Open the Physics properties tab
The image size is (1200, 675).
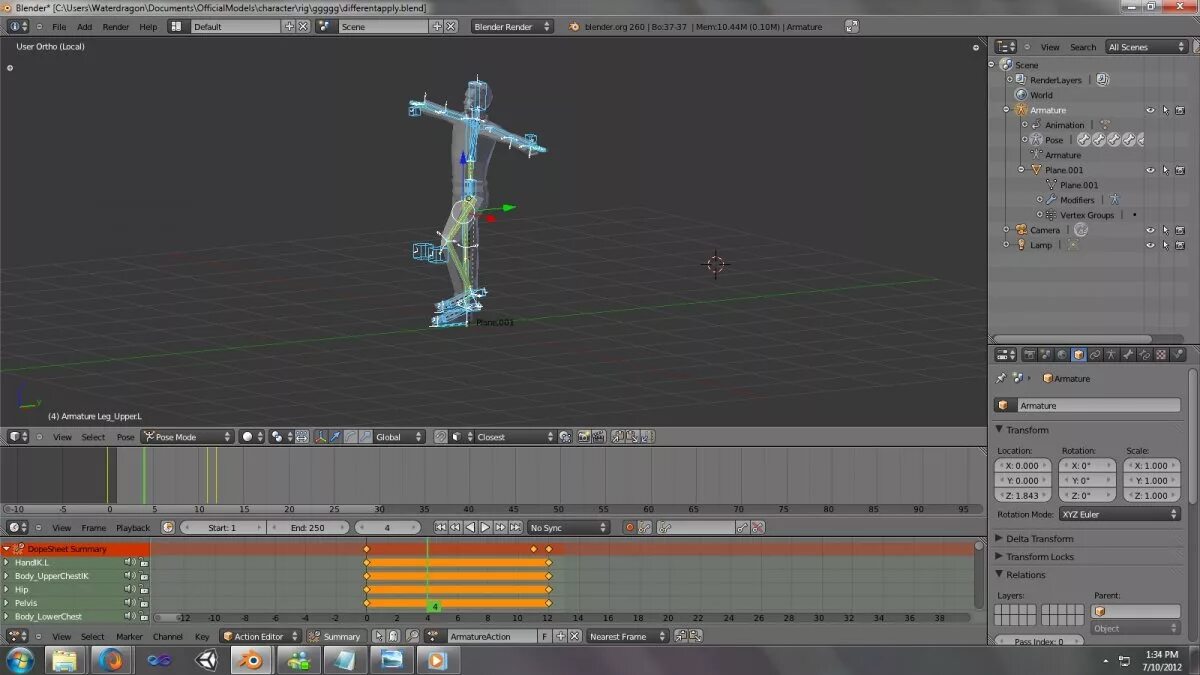pos(1177,354)
